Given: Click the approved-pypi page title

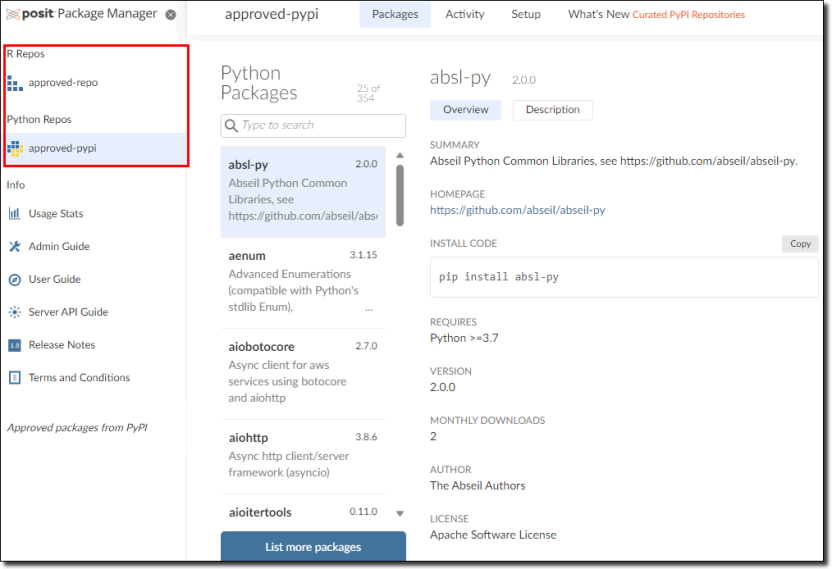Looking at the screenshot, I should click(x=272, y=14).
